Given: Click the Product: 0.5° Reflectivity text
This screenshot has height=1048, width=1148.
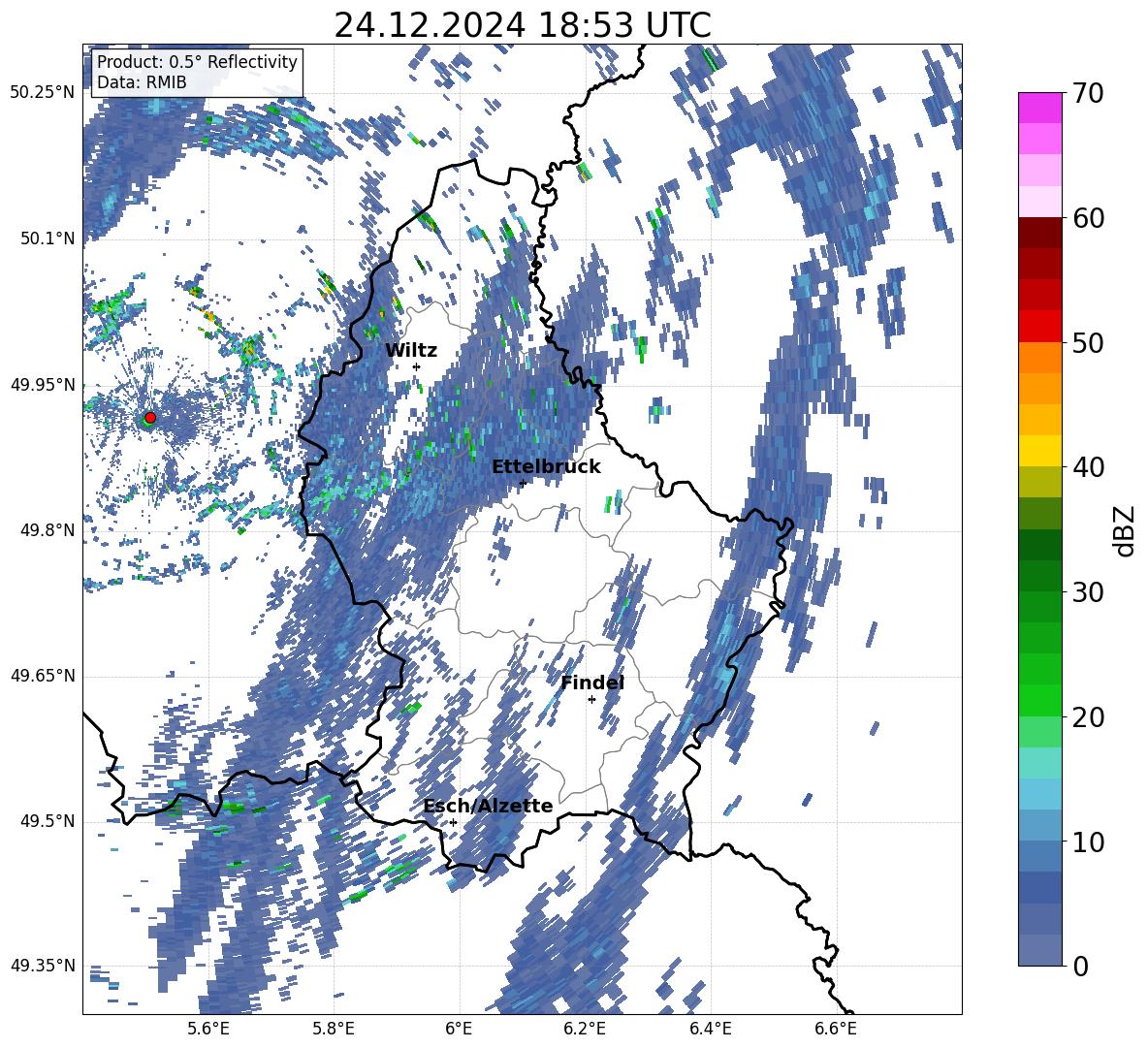Looking at the screenshot, I should (197, 61).
